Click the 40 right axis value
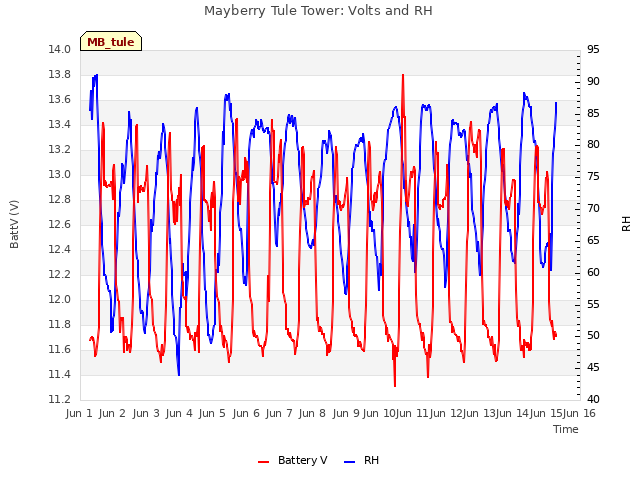This screenshot has width=640, height=480. [x=593, y=400]
